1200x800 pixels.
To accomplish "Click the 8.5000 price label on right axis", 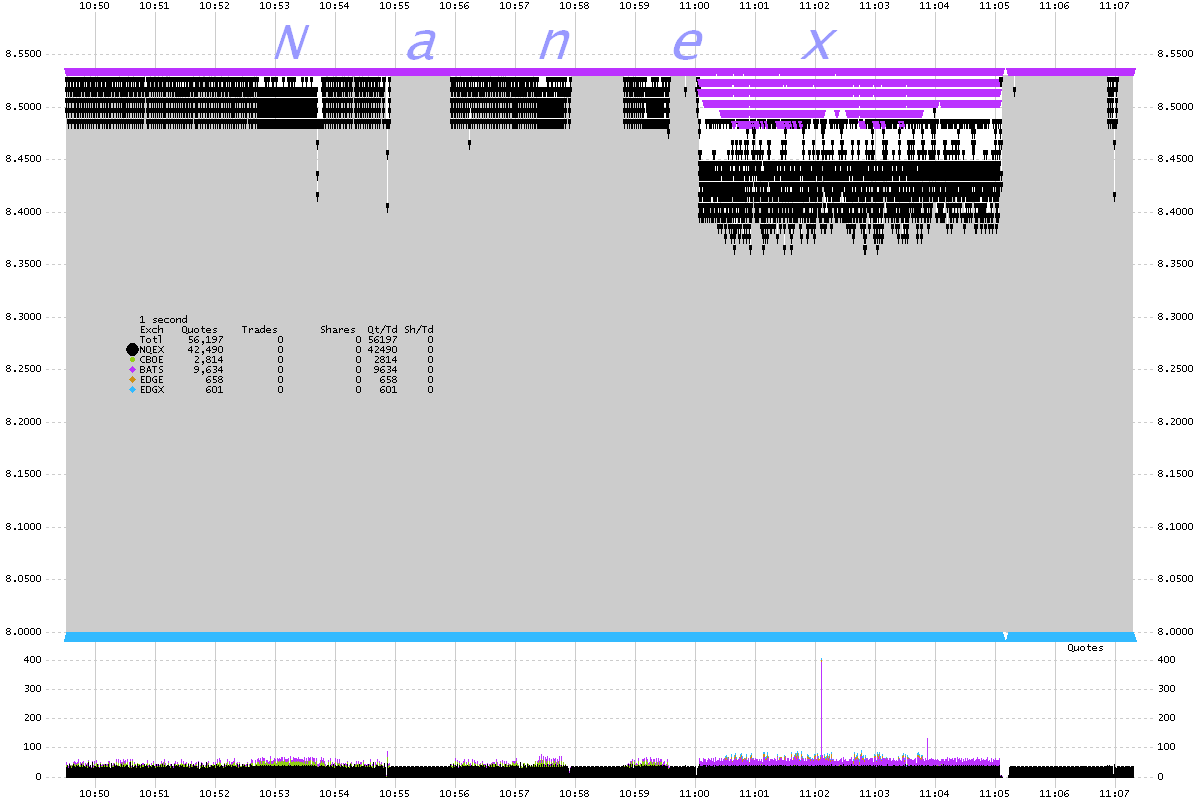I will (x=1174, y=107).
